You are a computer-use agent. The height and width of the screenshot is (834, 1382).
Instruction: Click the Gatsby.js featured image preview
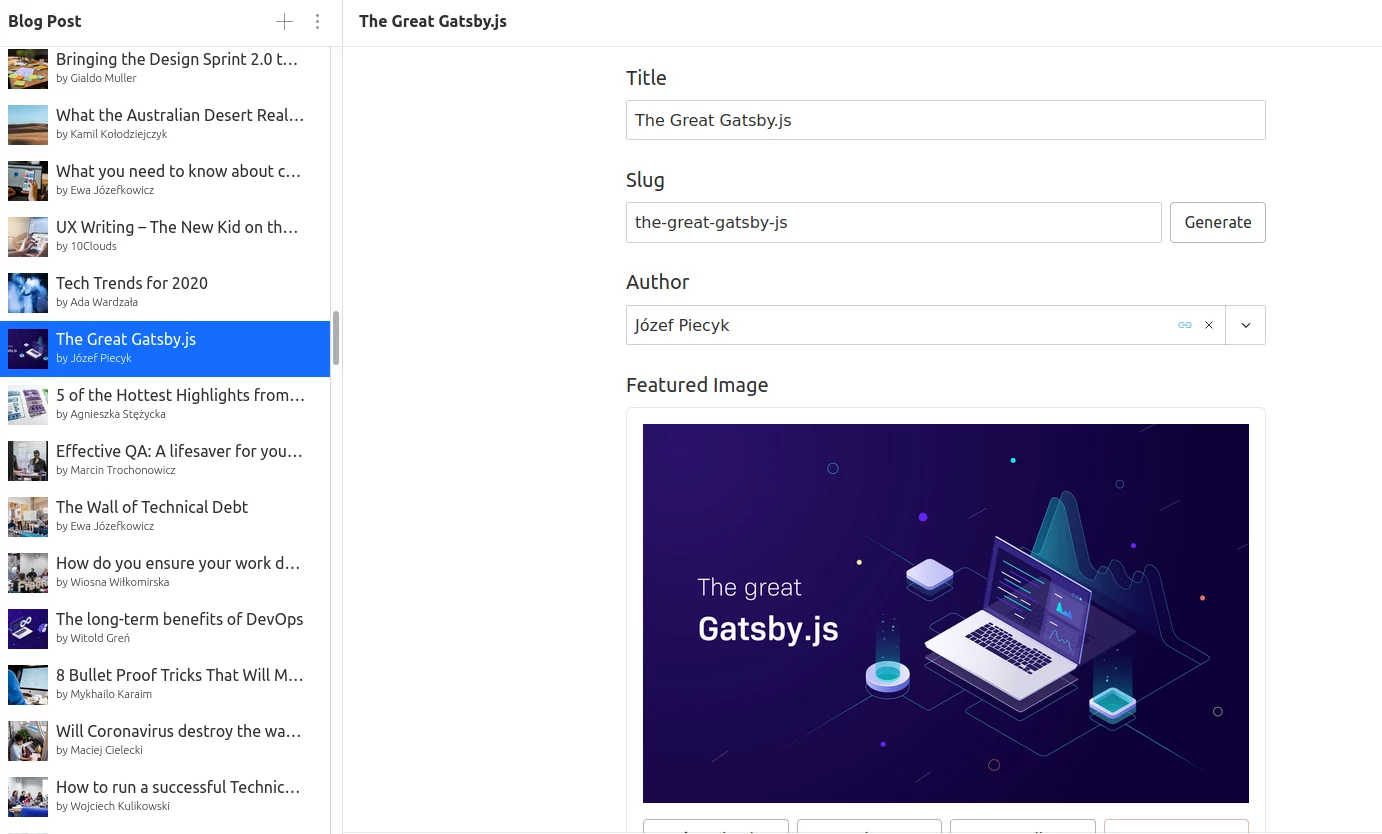945,613
